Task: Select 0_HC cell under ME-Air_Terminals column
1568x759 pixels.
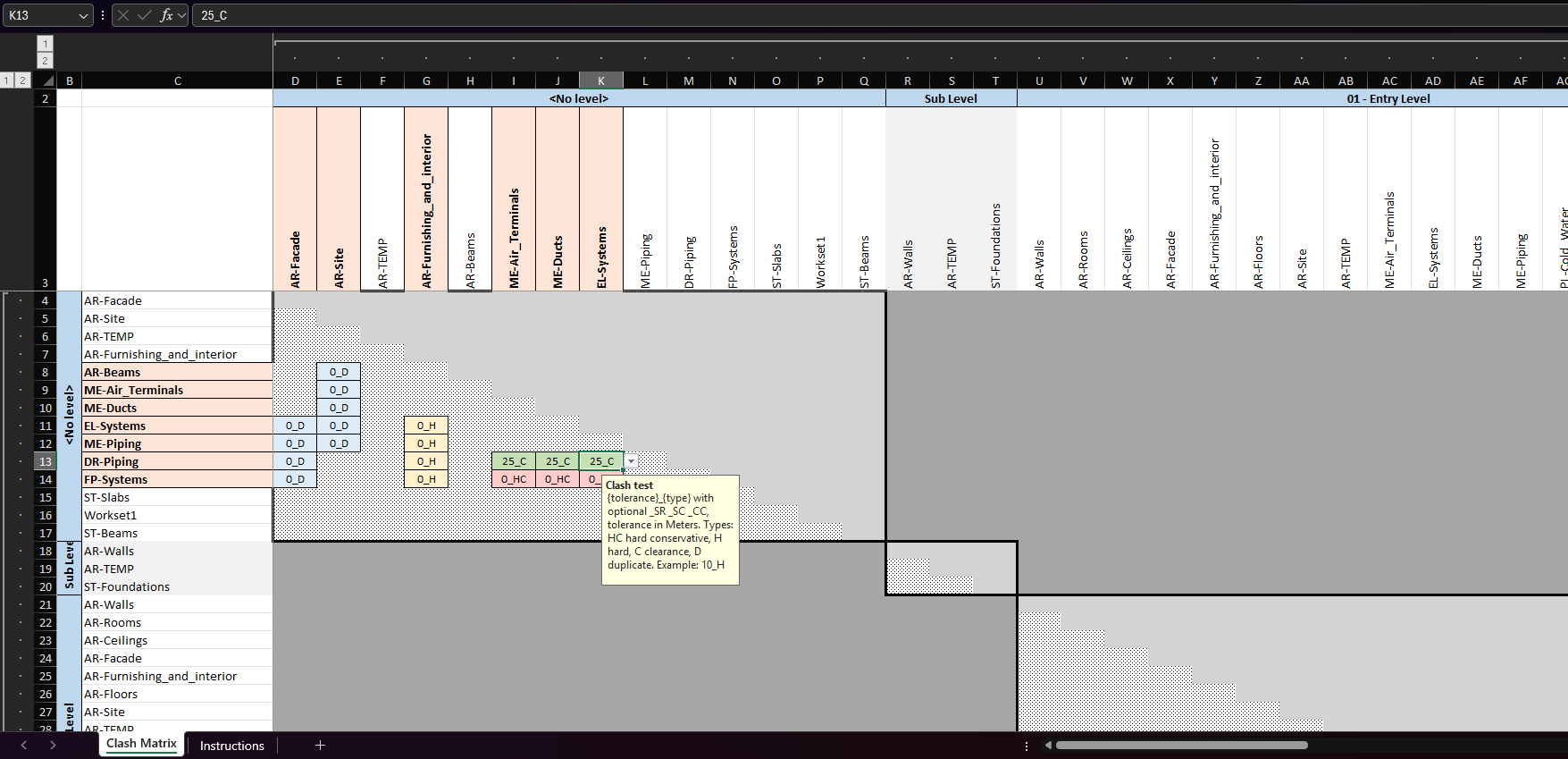Action: [514, 479]
